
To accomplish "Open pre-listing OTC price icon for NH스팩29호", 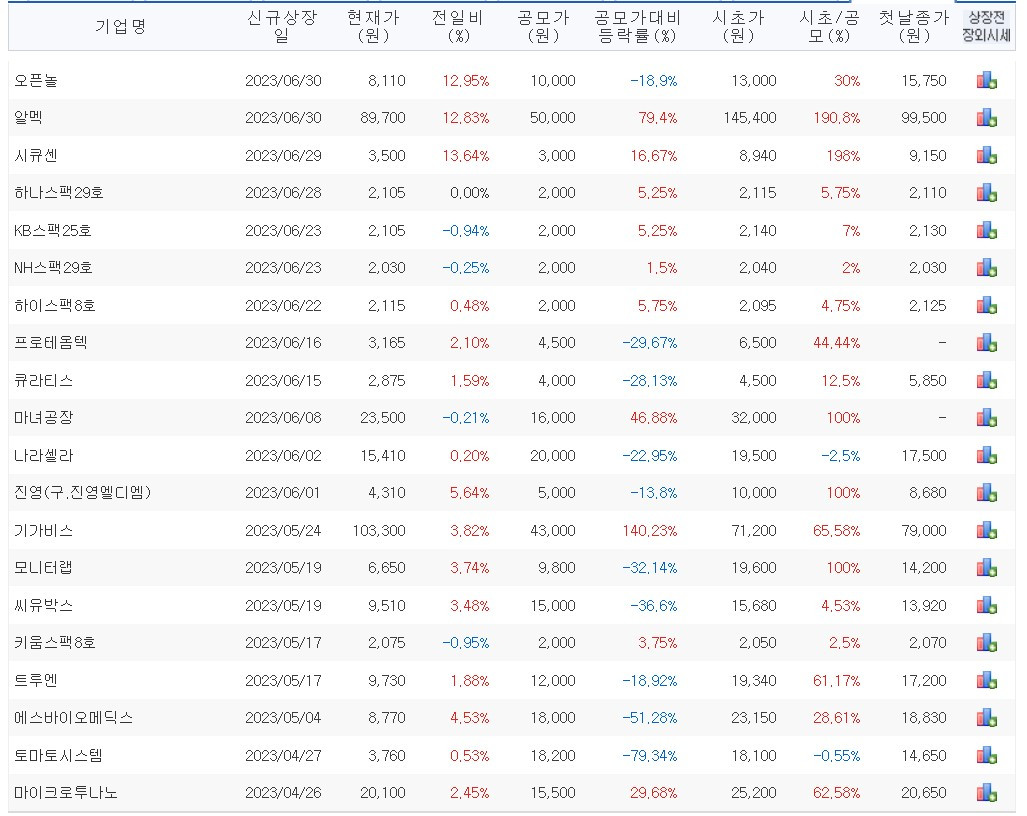I will click(986, 268).
